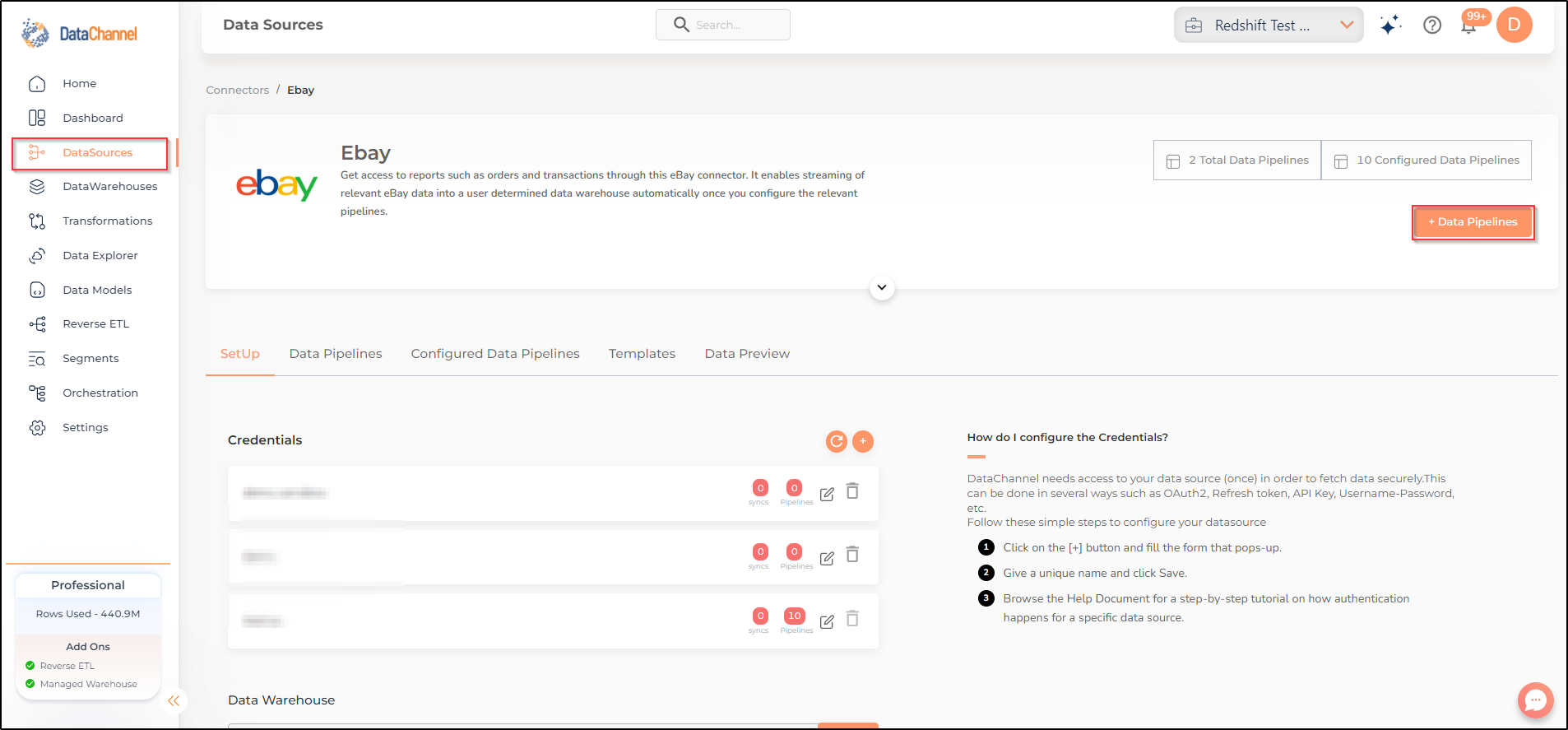
Task: Click the Ebay breadcrumb text
Action: pyautogui.click(x=300, y=91)
